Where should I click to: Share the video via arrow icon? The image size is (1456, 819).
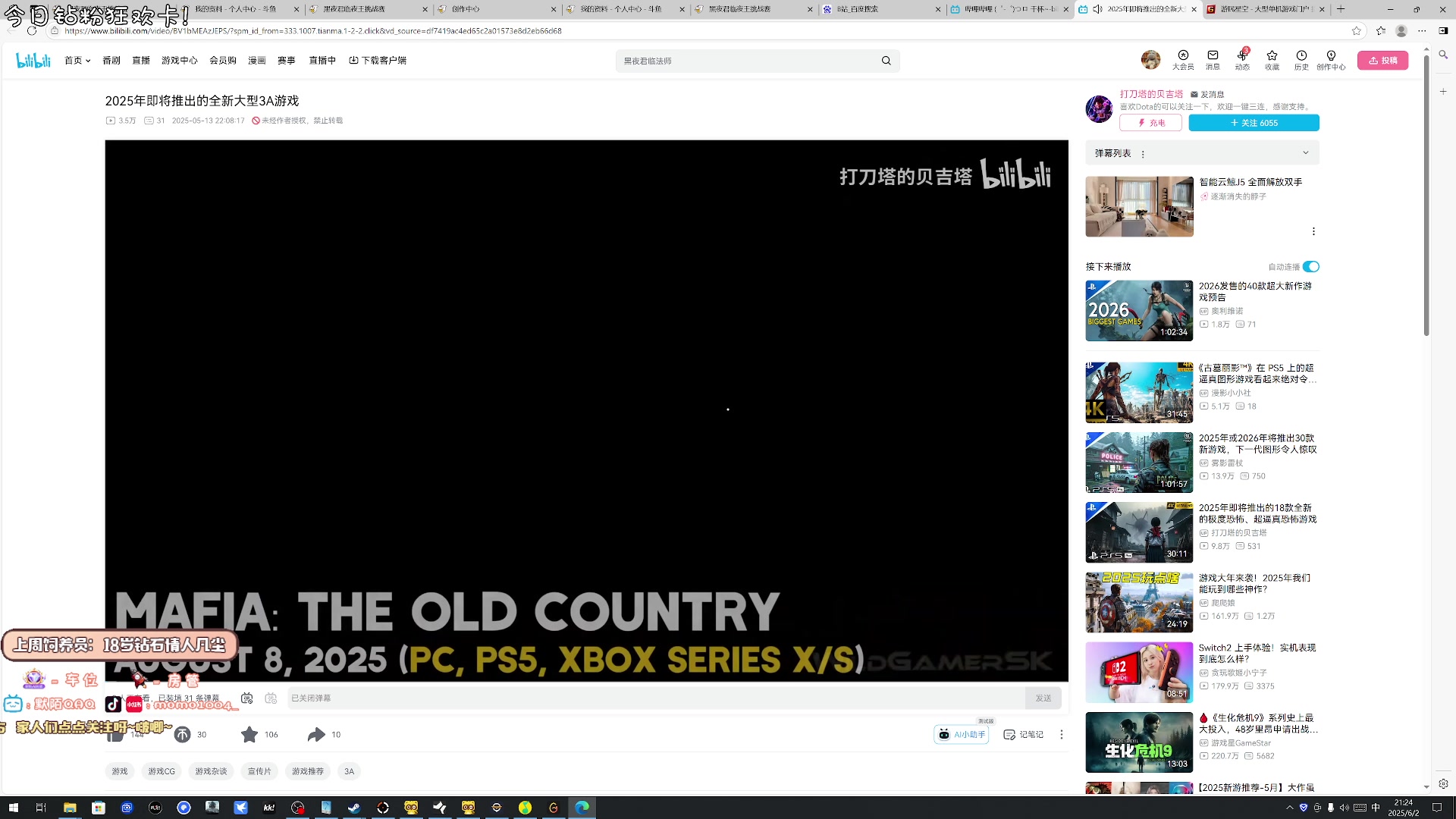tap(316, 734)
